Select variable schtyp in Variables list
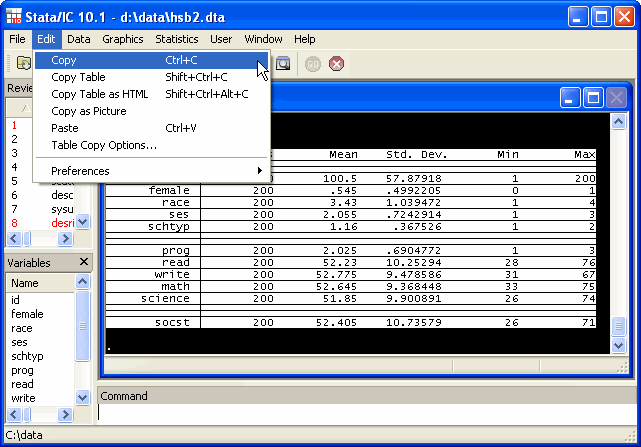 pos(27,357)
